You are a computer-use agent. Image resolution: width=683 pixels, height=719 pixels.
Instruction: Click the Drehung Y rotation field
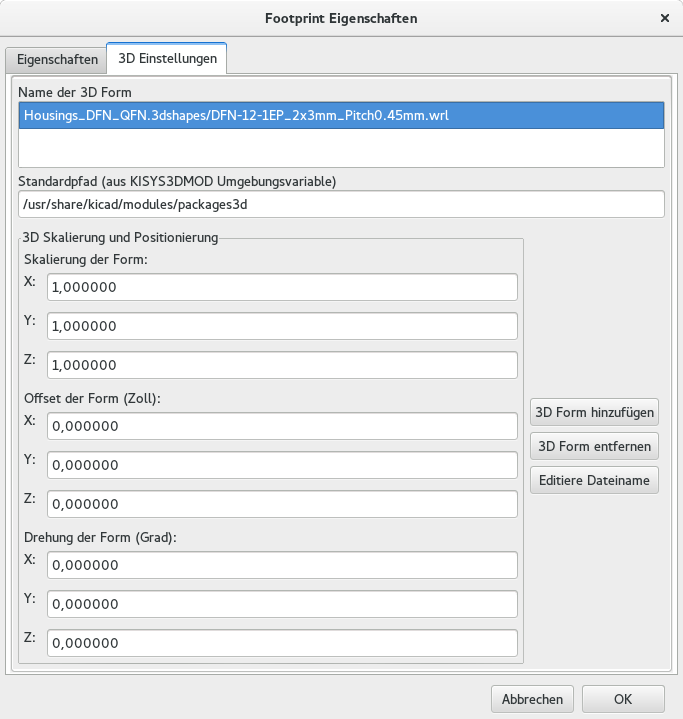pyautogui.click(x=282, y=604)
